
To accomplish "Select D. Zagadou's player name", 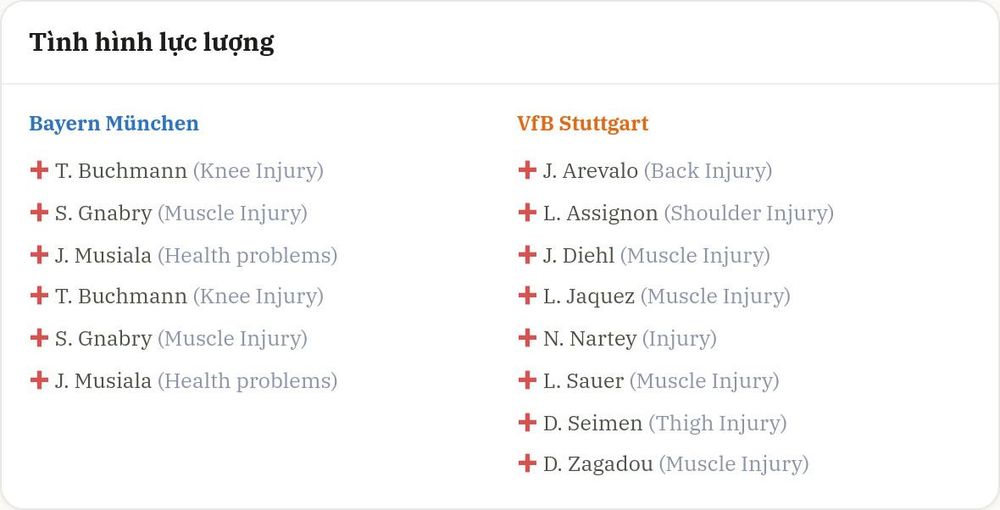I will click(x=598, y=464).
